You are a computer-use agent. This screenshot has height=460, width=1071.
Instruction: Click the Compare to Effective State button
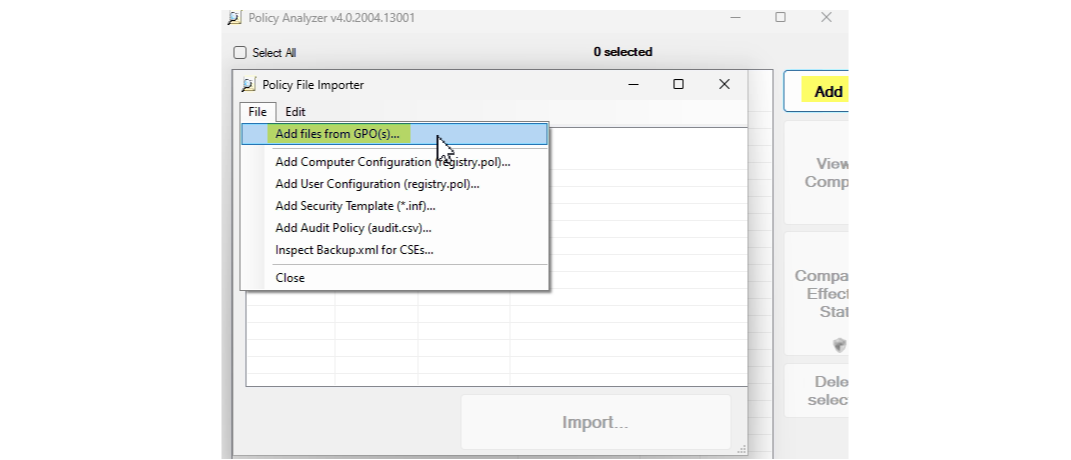point(816,294)
